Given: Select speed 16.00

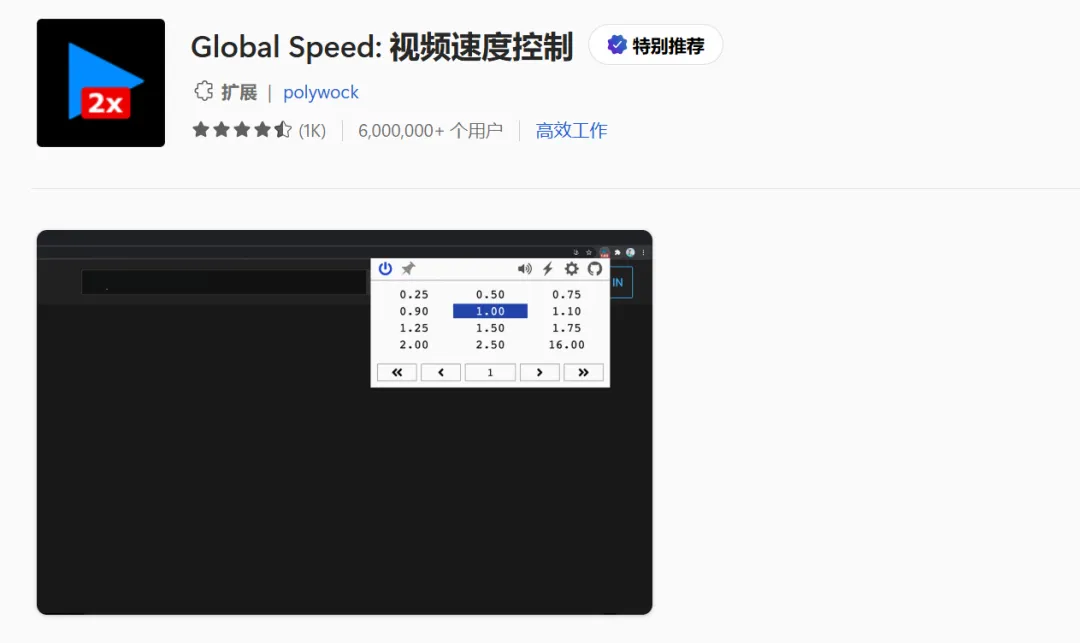Looking at the screenshot, I should pyautogui.click(x=566, y=344).
